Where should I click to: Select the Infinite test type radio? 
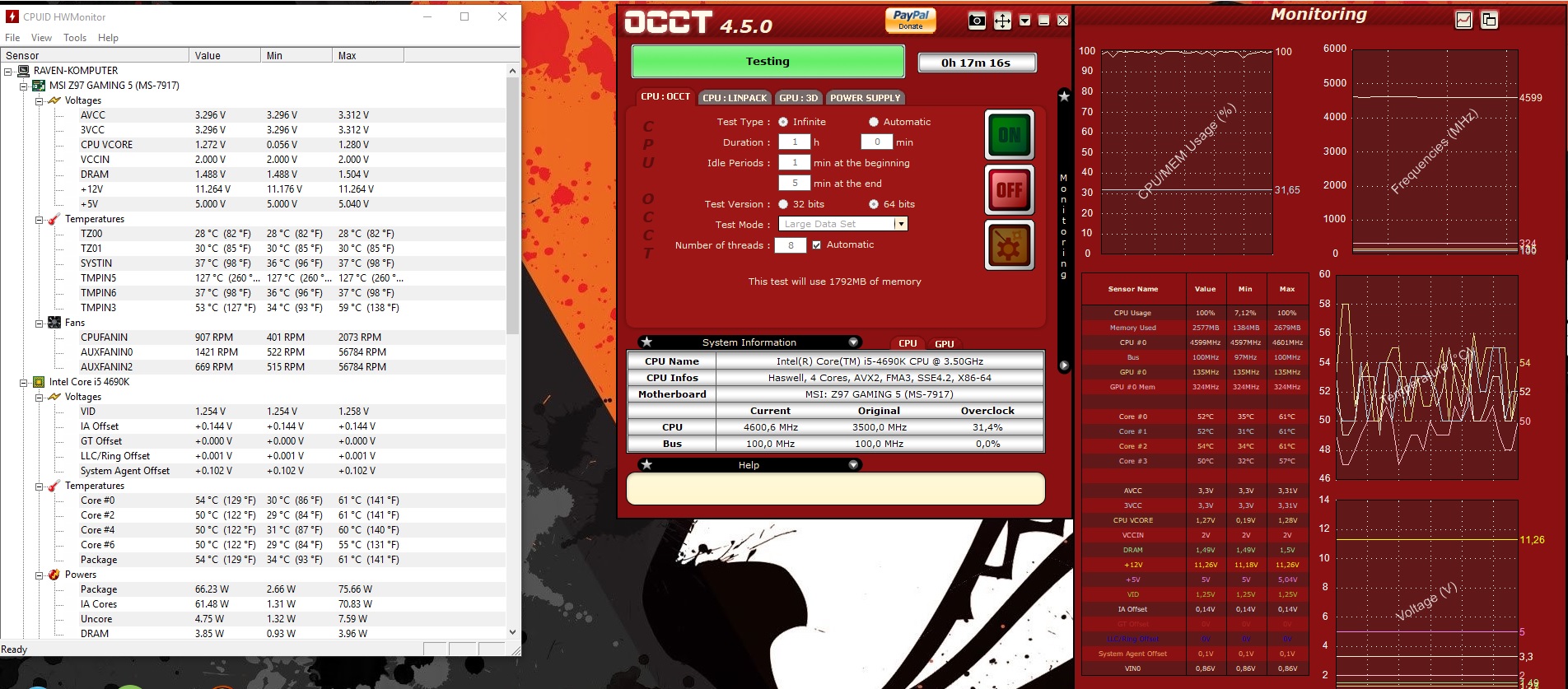coord(783,122)
